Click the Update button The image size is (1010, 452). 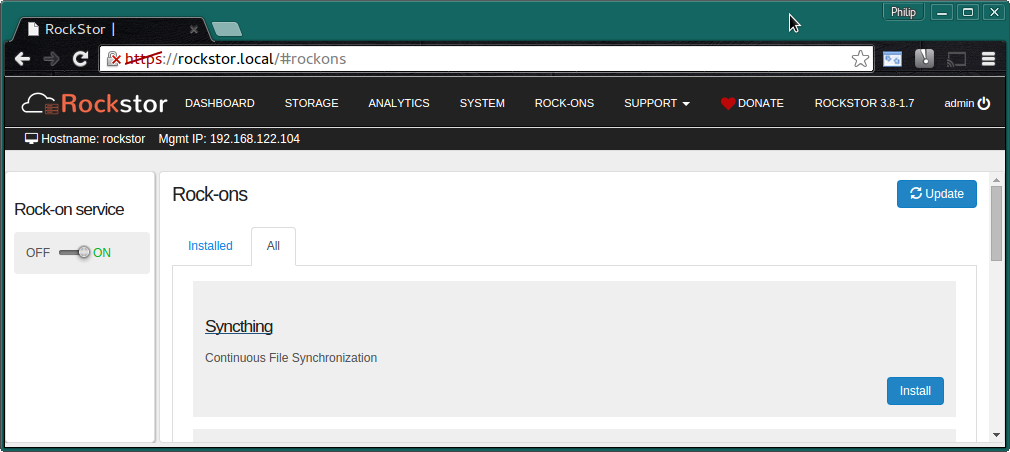click(x=937, y=194)
